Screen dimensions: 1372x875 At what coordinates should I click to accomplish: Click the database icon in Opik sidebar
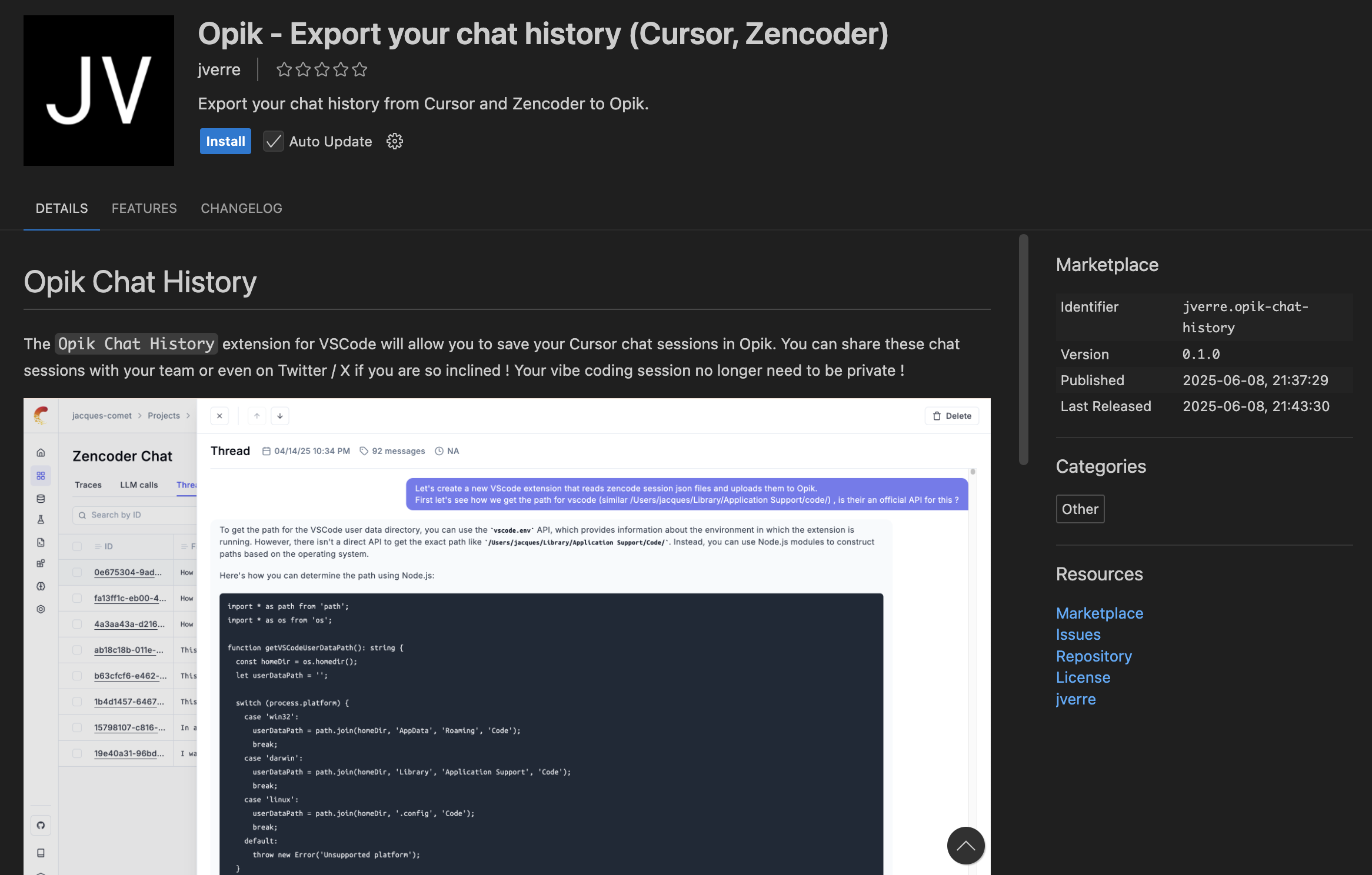coord(41,499)
